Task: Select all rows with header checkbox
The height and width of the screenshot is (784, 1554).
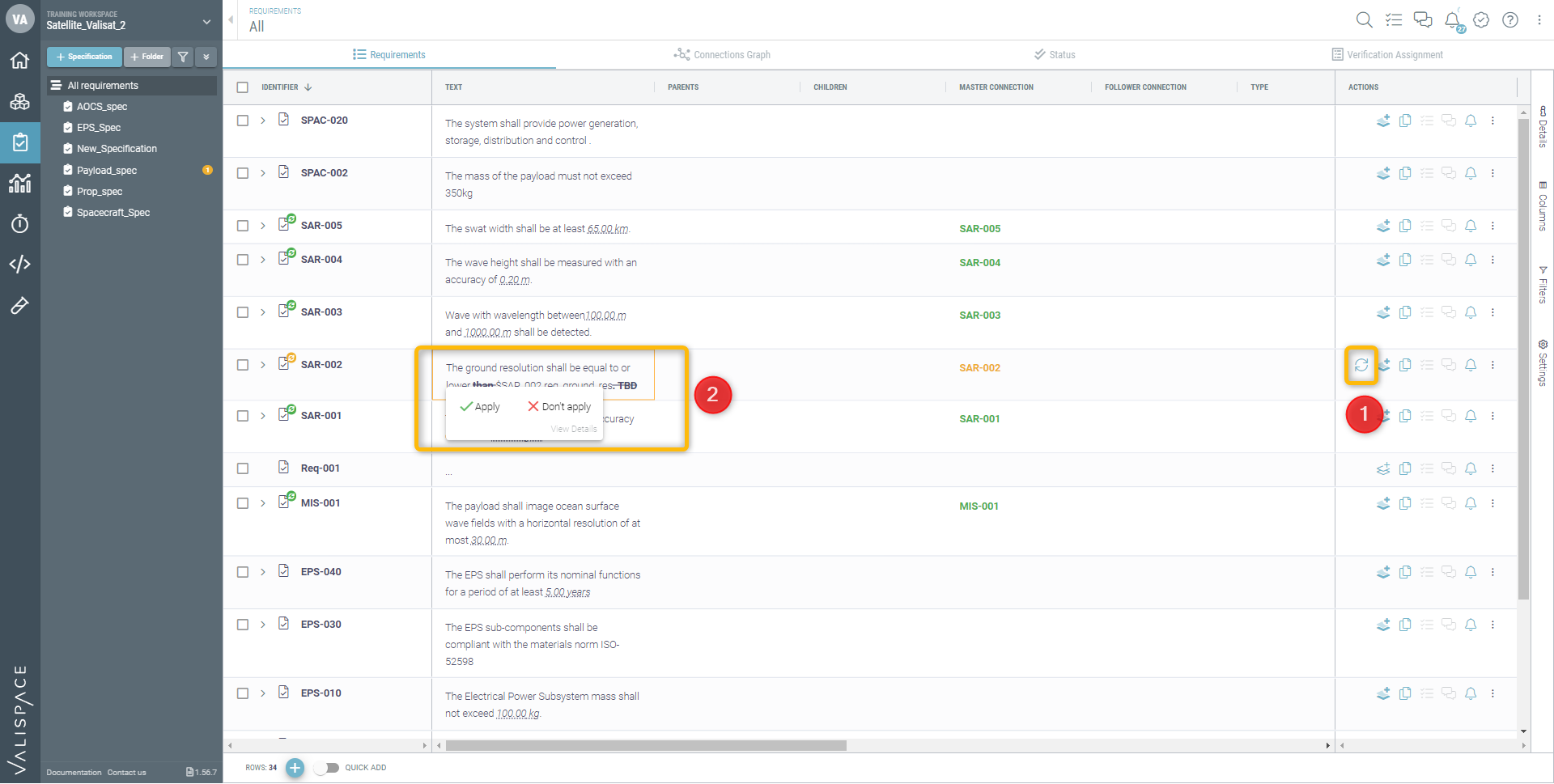Action: click(243, 87)
